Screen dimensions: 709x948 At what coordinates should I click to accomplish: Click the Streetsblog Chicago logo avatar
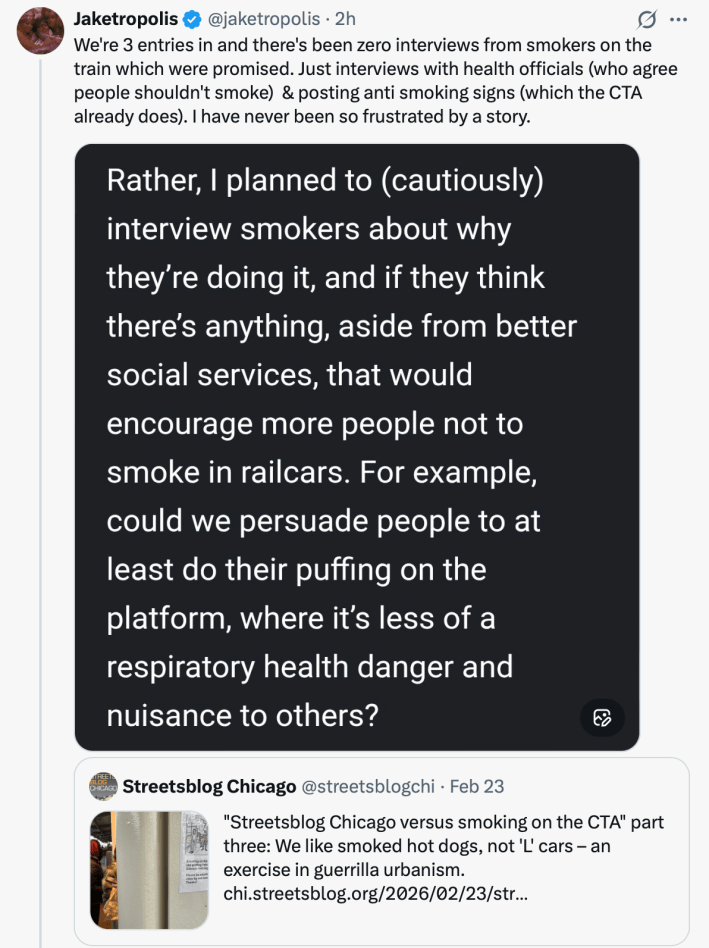[x=103, y=786]
